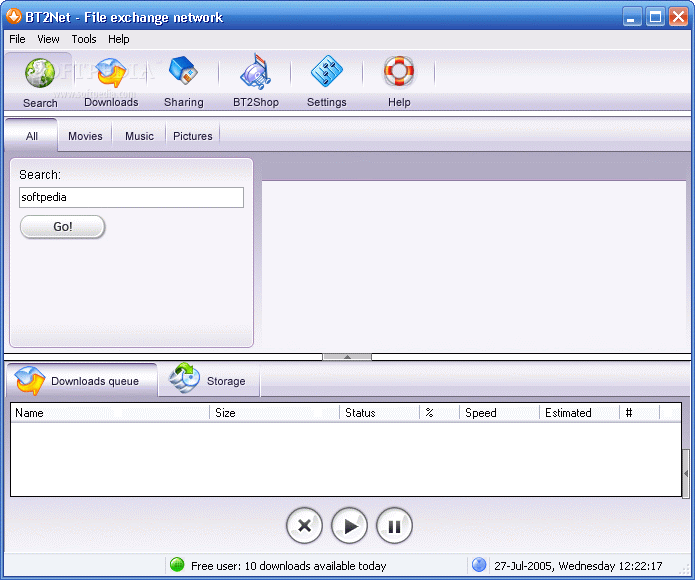Screen dimensions: 695x580
Task: Pause download with the pause button
Action: 394,526
